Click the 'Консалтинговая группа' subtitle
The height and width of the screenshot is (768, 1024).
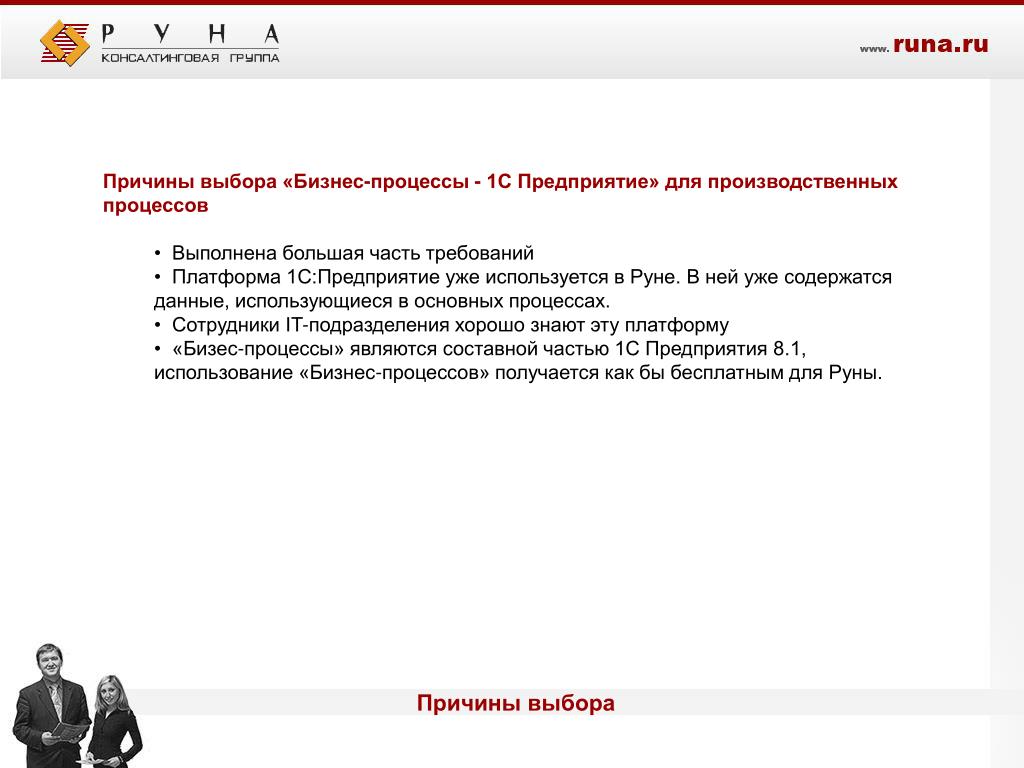click(190, 58)
